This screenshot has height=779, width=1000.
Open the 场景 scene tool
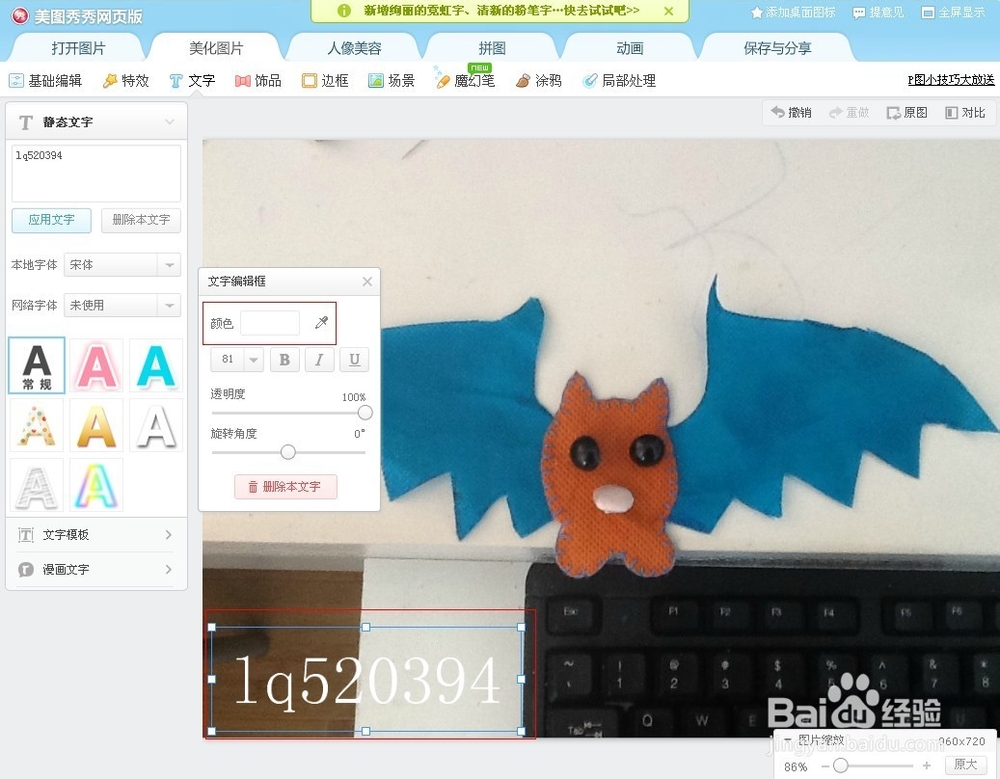(x=392, y=80)
